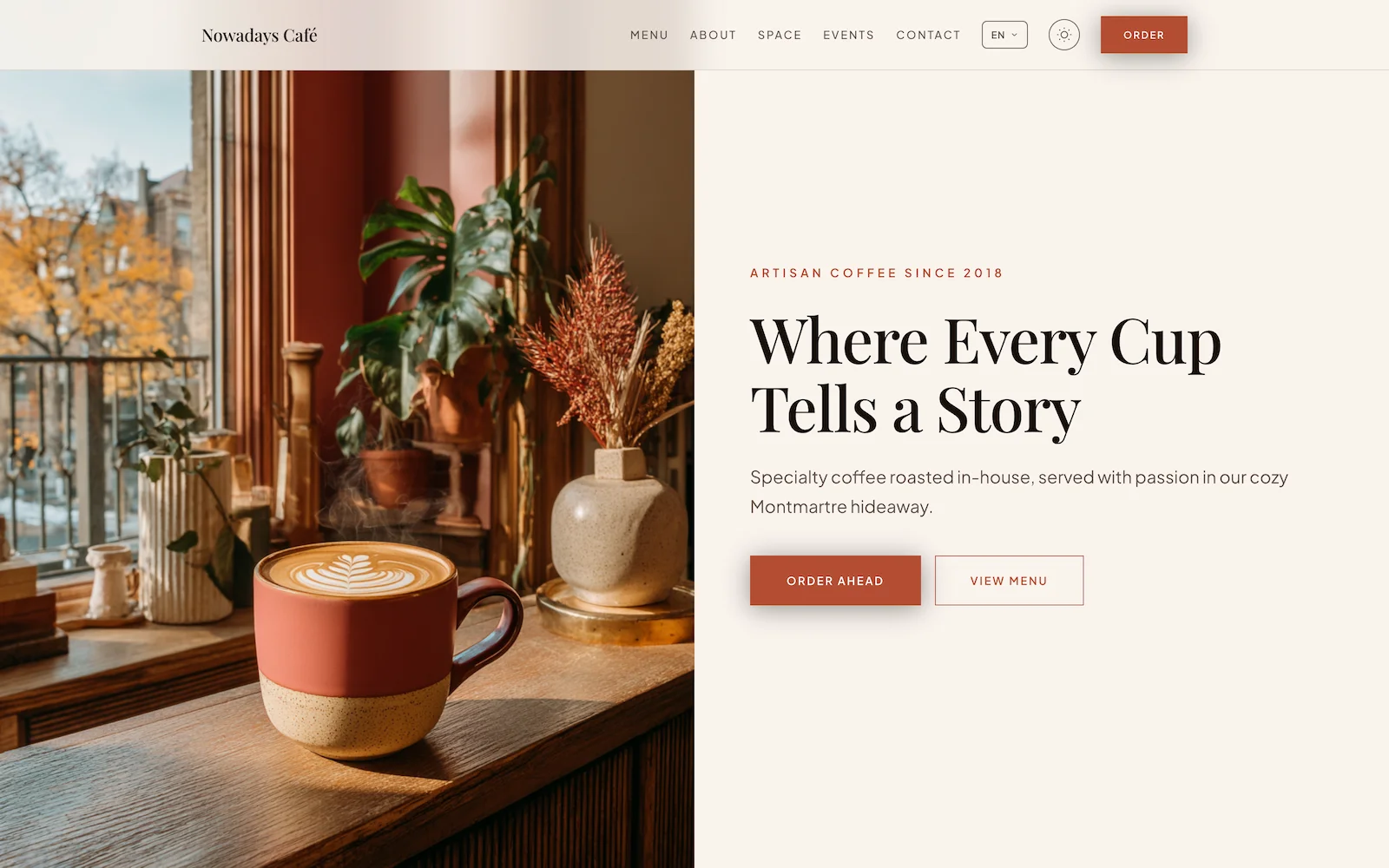
Task: Click the Montmartre hideaway description text
Action: click(x=1019, y=491)
